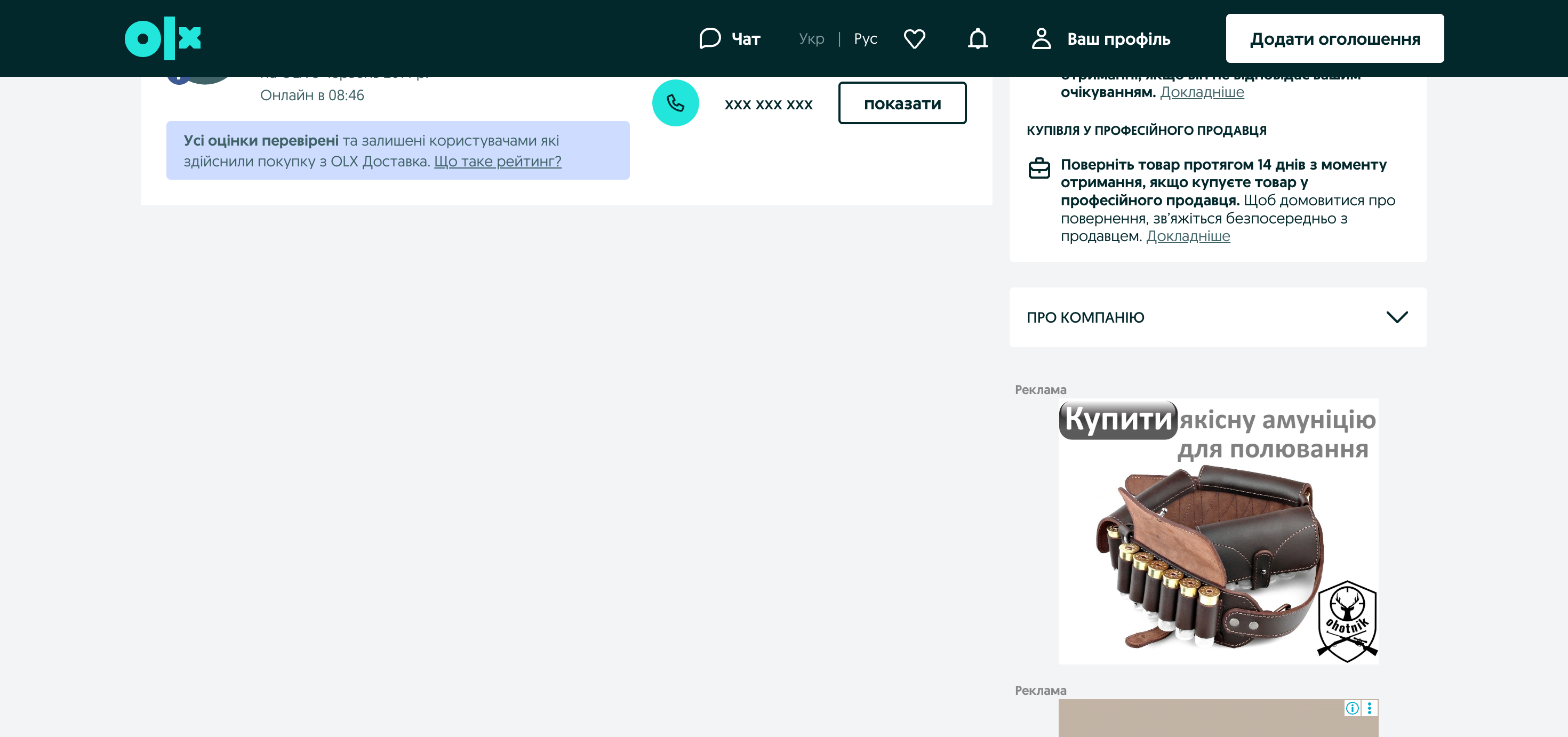This screenshot has width=1568, height=737.
Task: Open Що таке рейтинг? link
Action: coord(498,161)
